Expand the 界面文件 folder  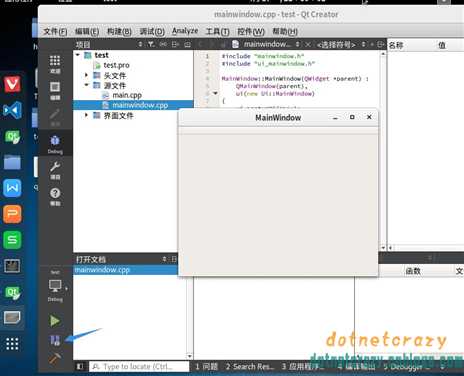(x=86, y=115)
